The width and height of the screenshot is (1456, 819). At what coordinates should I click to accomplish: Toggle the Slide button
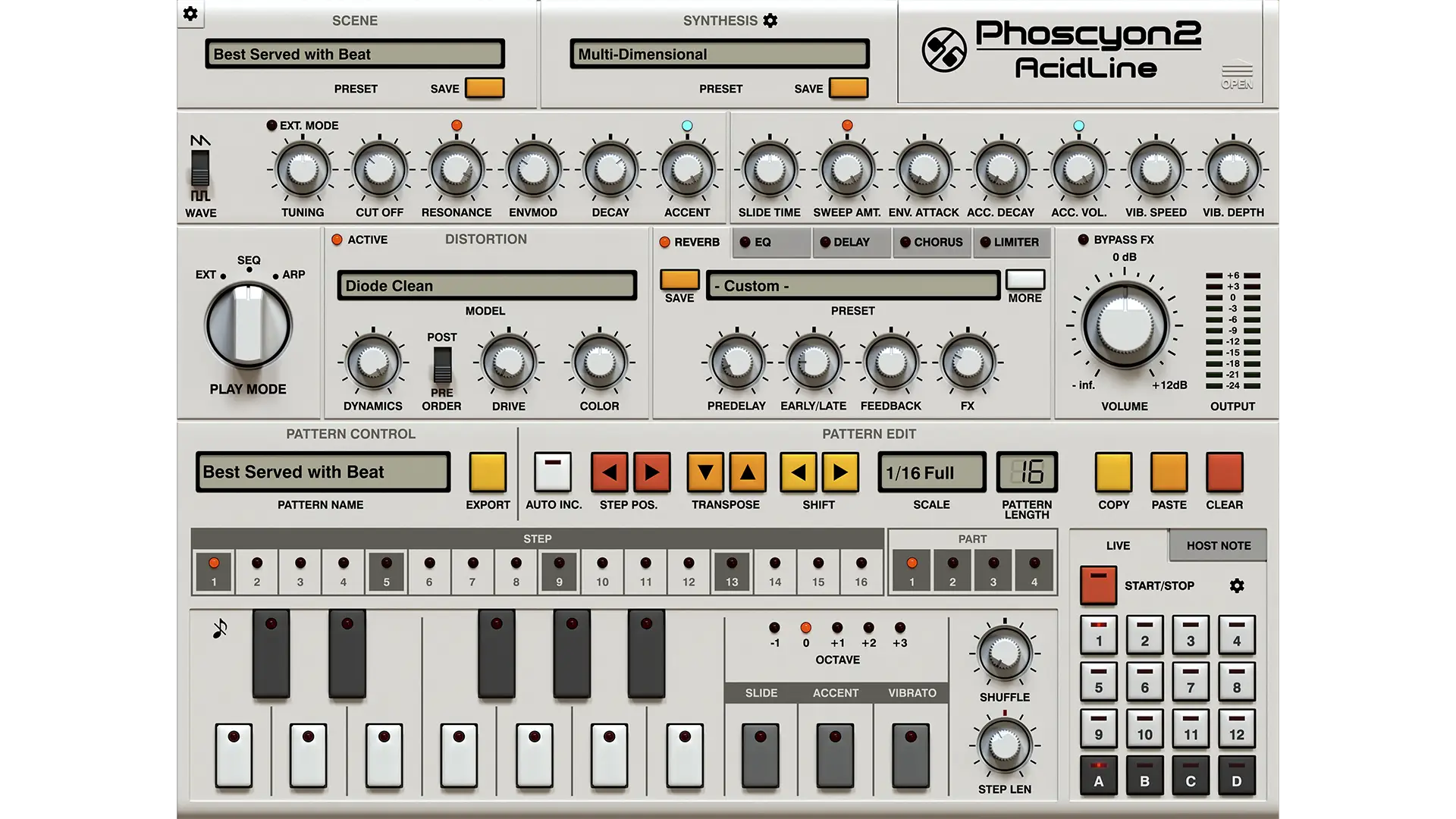click(x=761, y=755)
